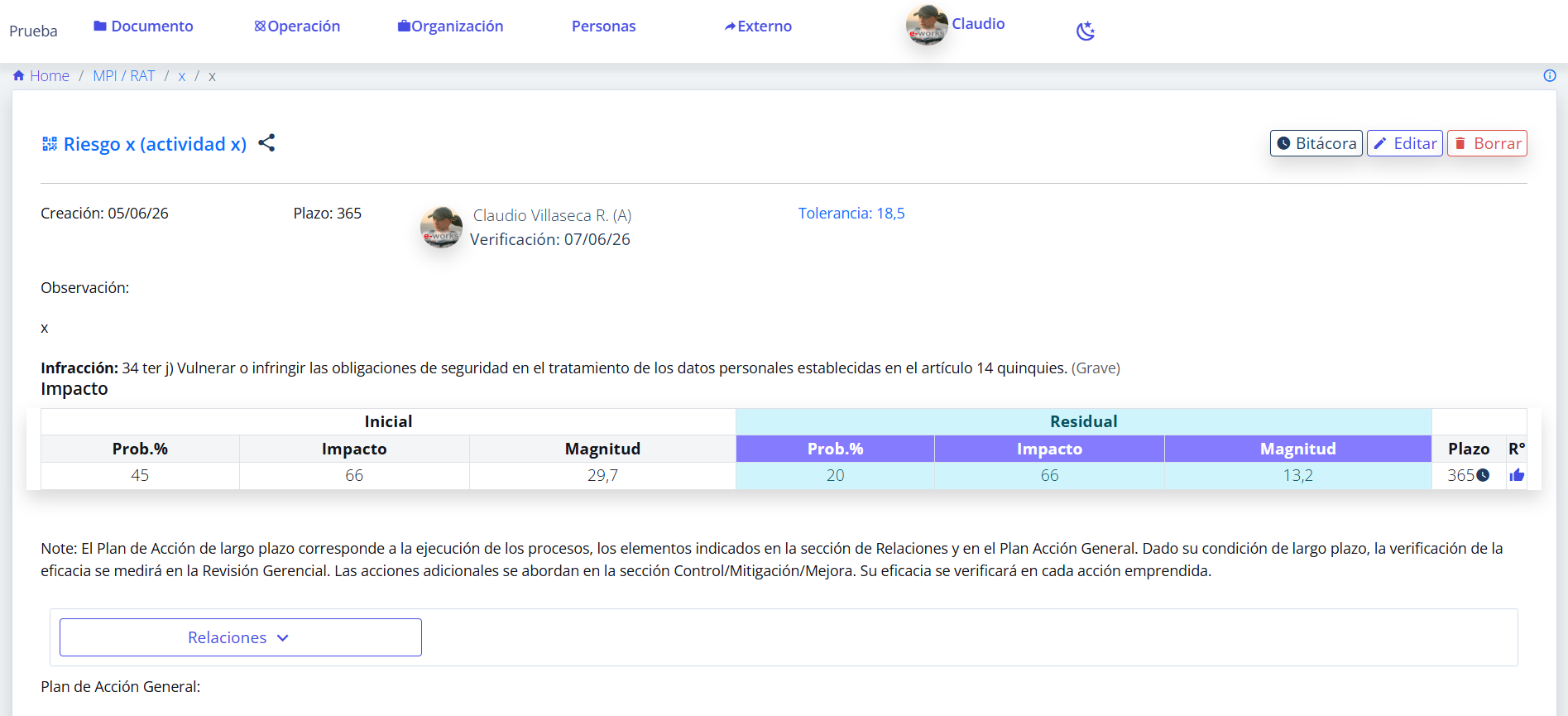Click the Infracción label
Viewport: 1568px width, 716px height.
pos(79,368)
